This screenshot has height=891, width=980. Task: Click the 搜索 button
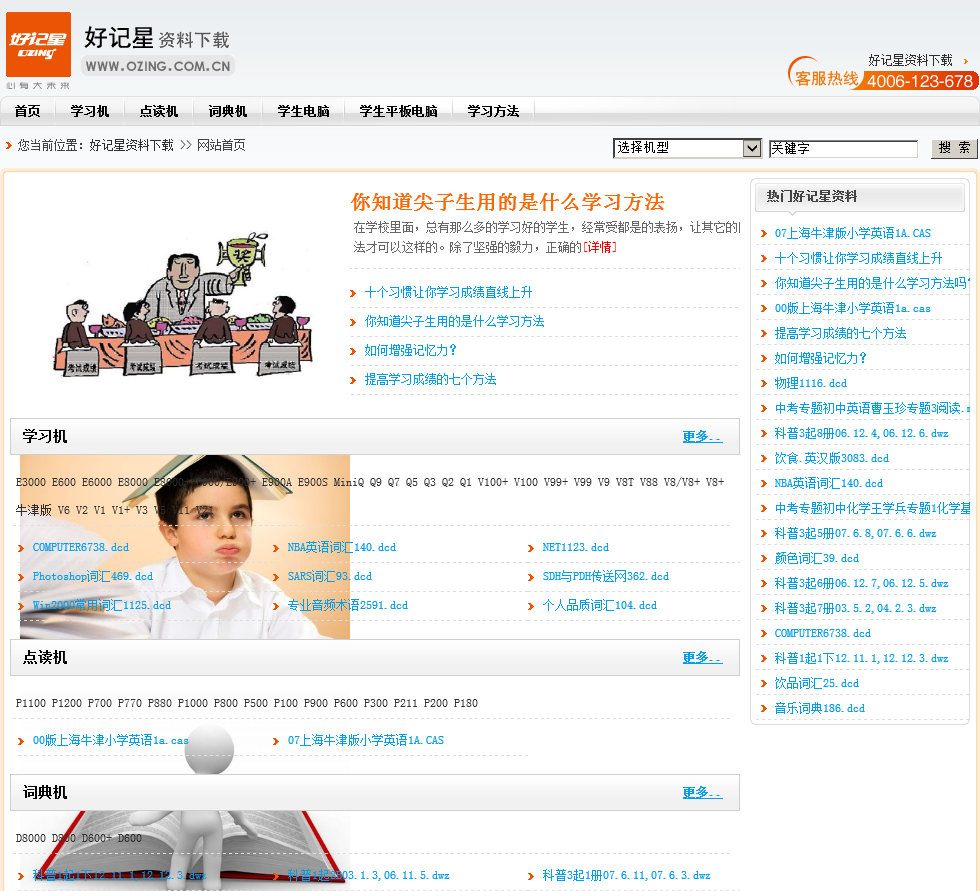point(954,148)
